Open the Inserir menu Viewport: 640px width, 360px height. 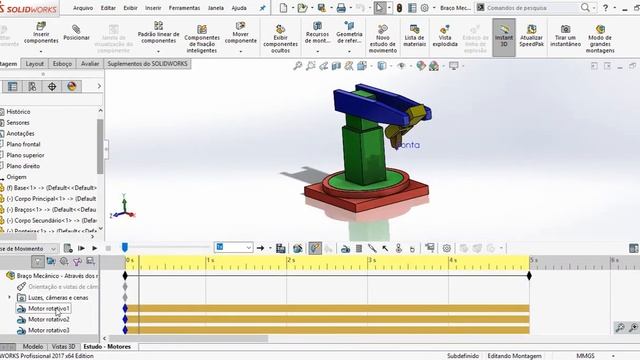pos(153,8)
